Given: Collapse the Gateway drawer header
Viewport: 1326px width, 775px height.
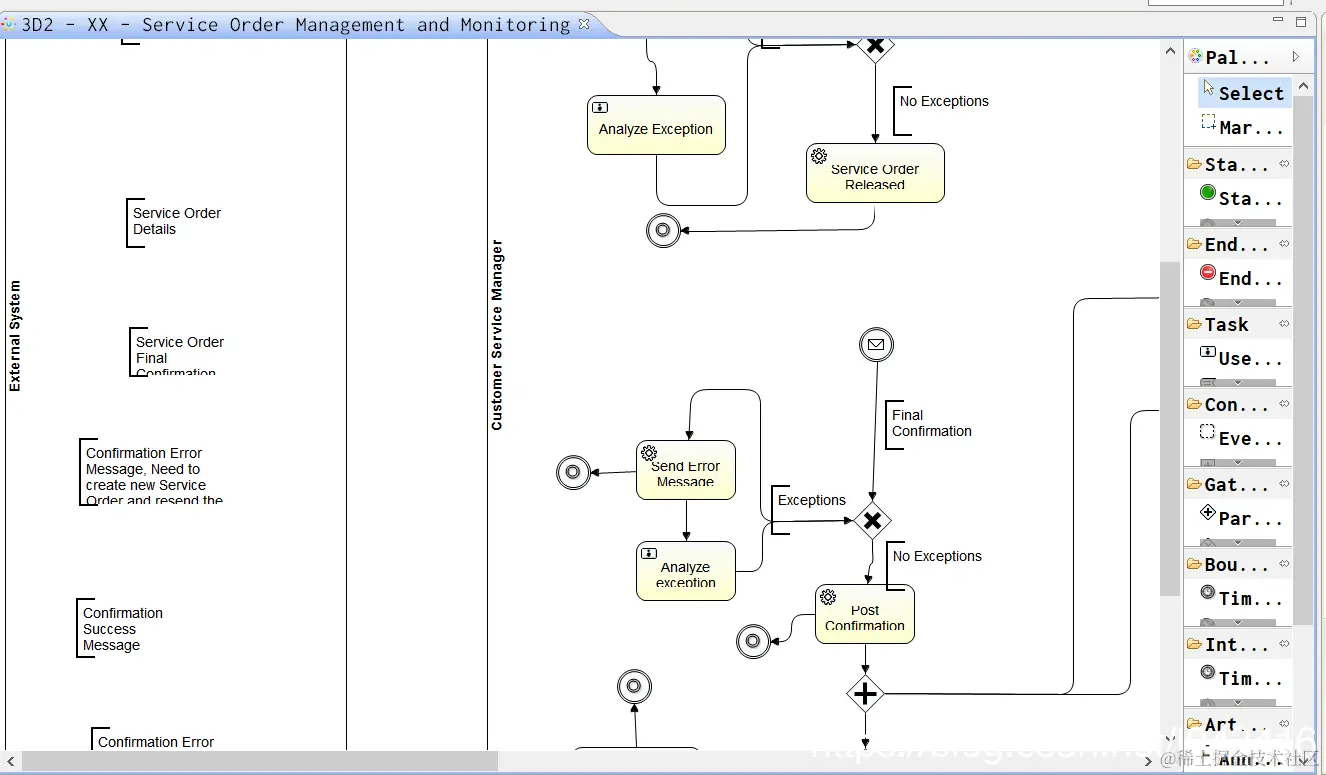Looking at the screenshot, I should click(x=1238, y=484).
